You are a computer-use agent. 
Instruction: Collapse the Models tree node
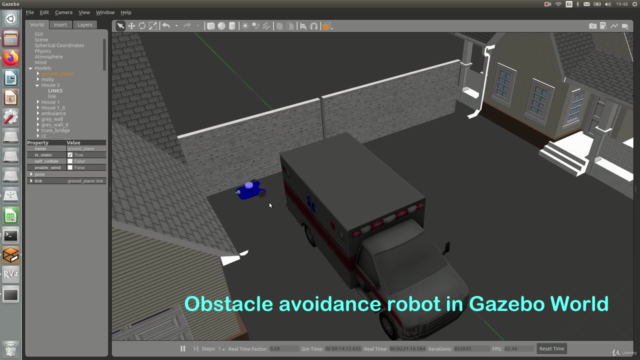point(31,68)
